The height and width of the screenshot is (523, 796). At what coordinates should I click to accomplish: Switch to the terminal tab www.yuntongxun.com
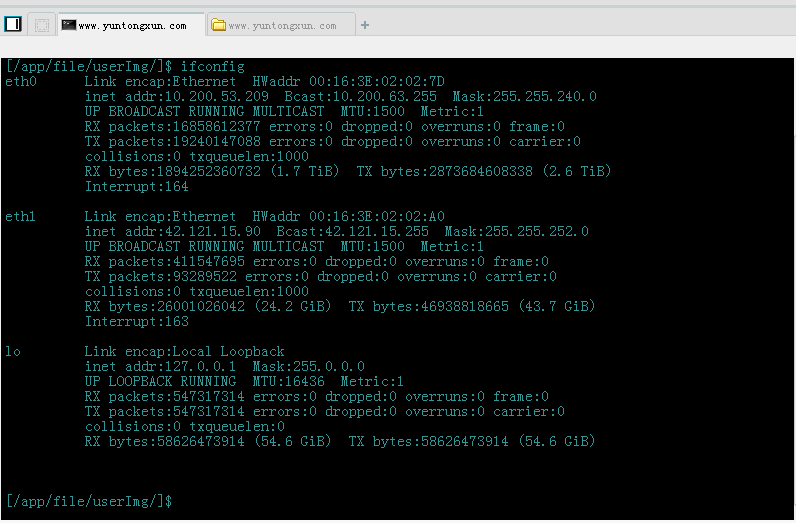click(132, 25)
